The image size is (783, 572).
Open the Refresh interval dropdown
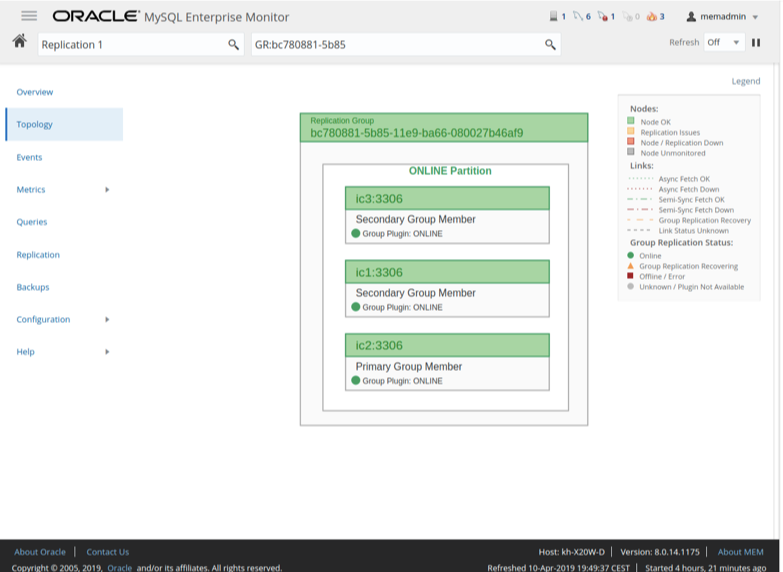pos(724,42)
